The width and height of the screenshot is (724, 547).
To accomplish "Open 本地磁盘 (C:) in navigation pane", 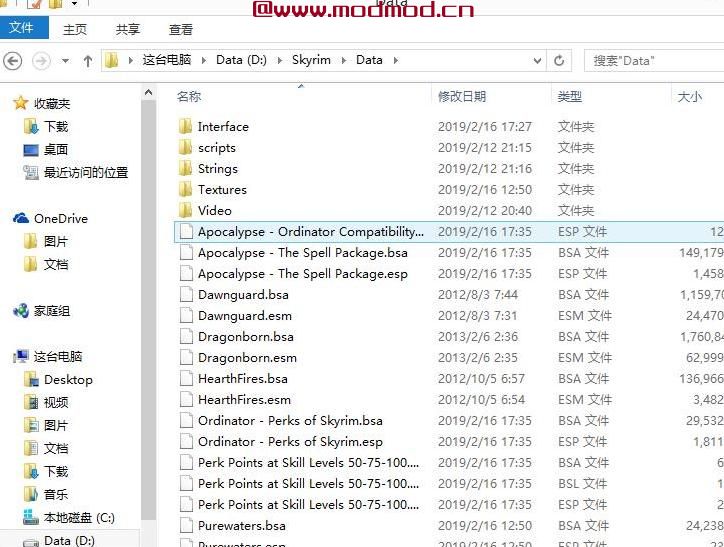I will pyautogui.click(x=79, y=517).
